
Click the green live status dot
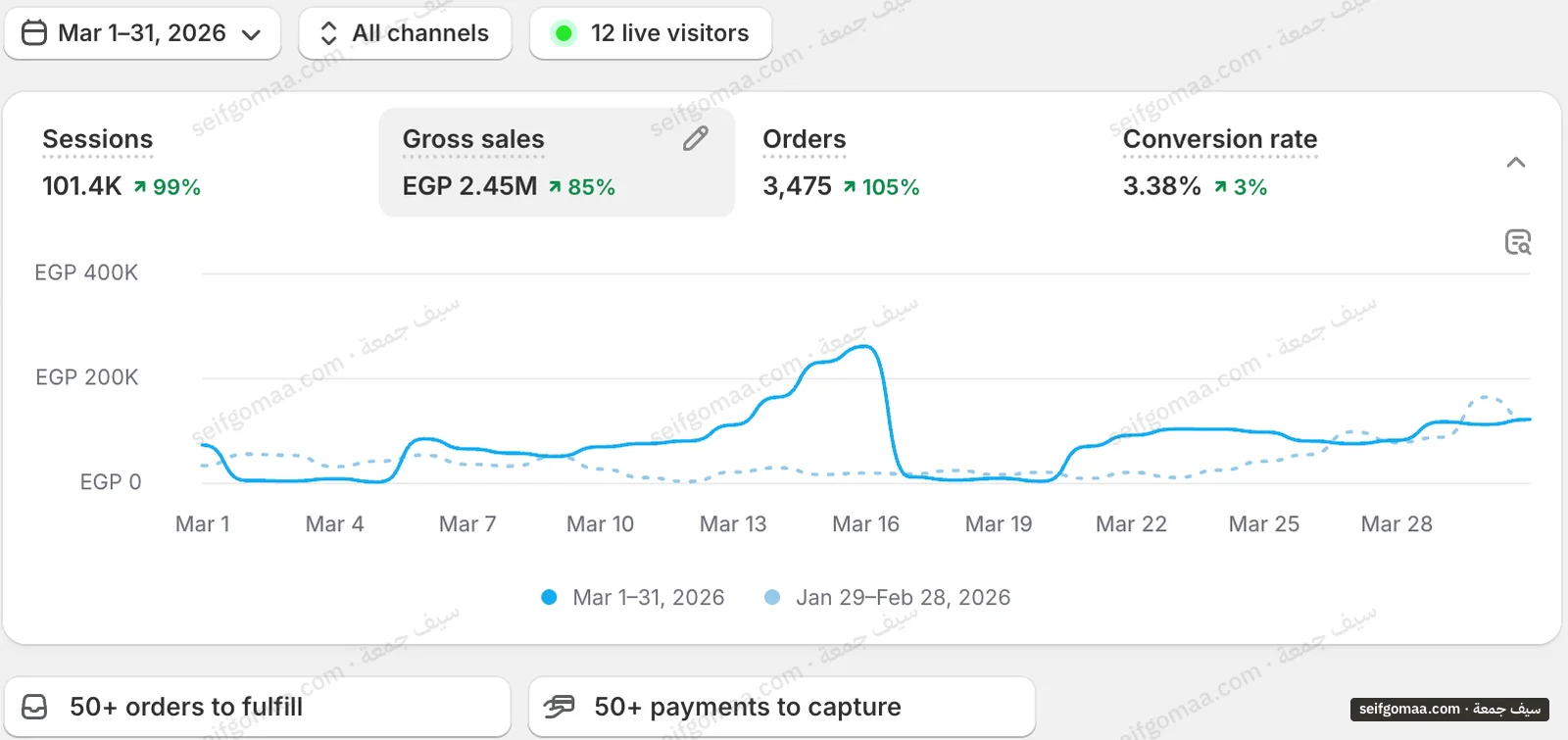coord(563,33)
